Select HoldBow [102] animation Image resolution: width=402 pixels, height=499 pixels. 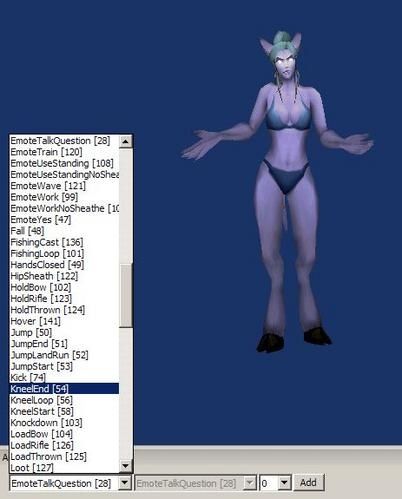pos(64,287)
